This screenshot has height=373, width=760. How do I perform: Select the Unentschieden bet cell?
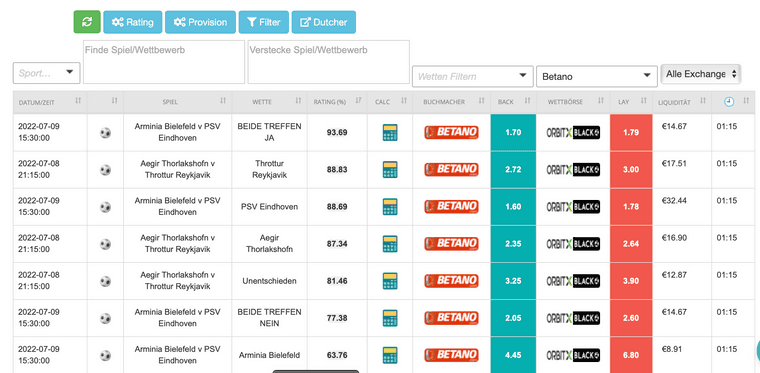pyautogui.click(x=269, y=281)
